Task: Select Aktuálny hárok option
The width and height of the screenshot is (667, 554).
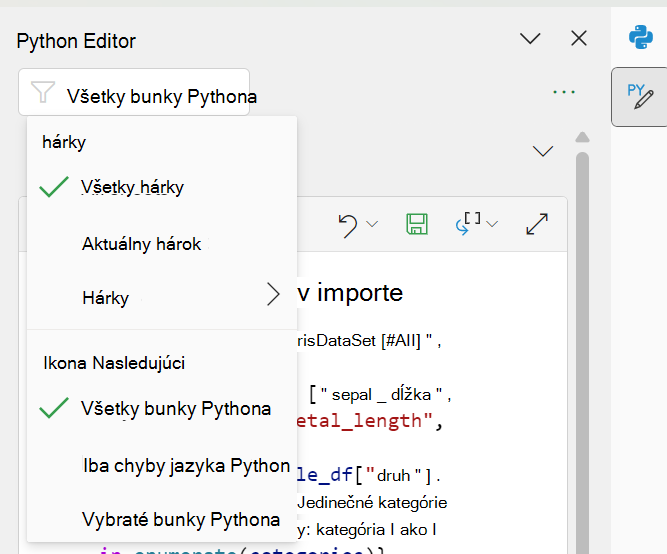Action: click(162, 244)
